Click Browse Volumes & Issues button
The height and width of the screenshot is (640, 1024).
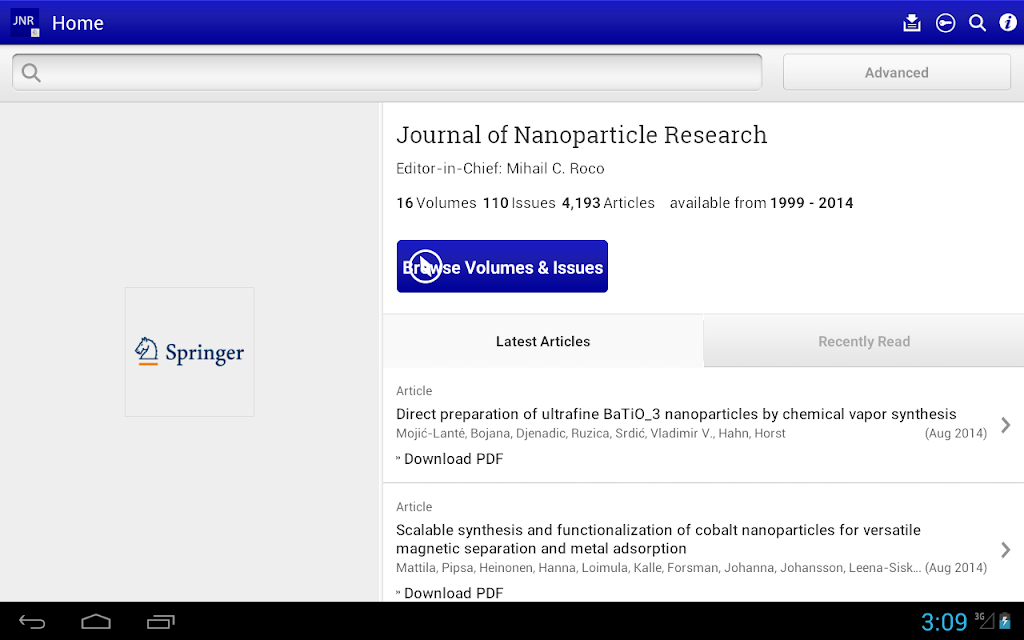click(502, 266)
